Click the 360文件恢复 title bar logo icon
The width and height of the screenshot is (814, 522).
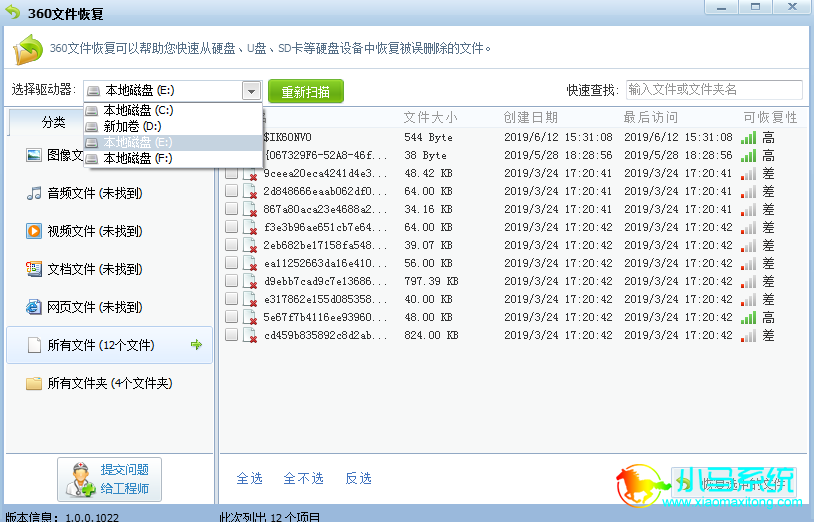pyautogui.click(x=12, y=12)
